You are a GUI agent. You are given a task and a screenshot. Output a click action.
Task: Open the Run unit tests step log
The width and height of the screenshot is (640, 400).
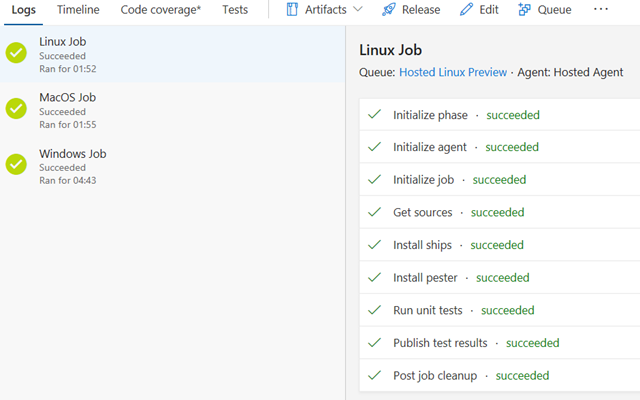click(428, 310)
